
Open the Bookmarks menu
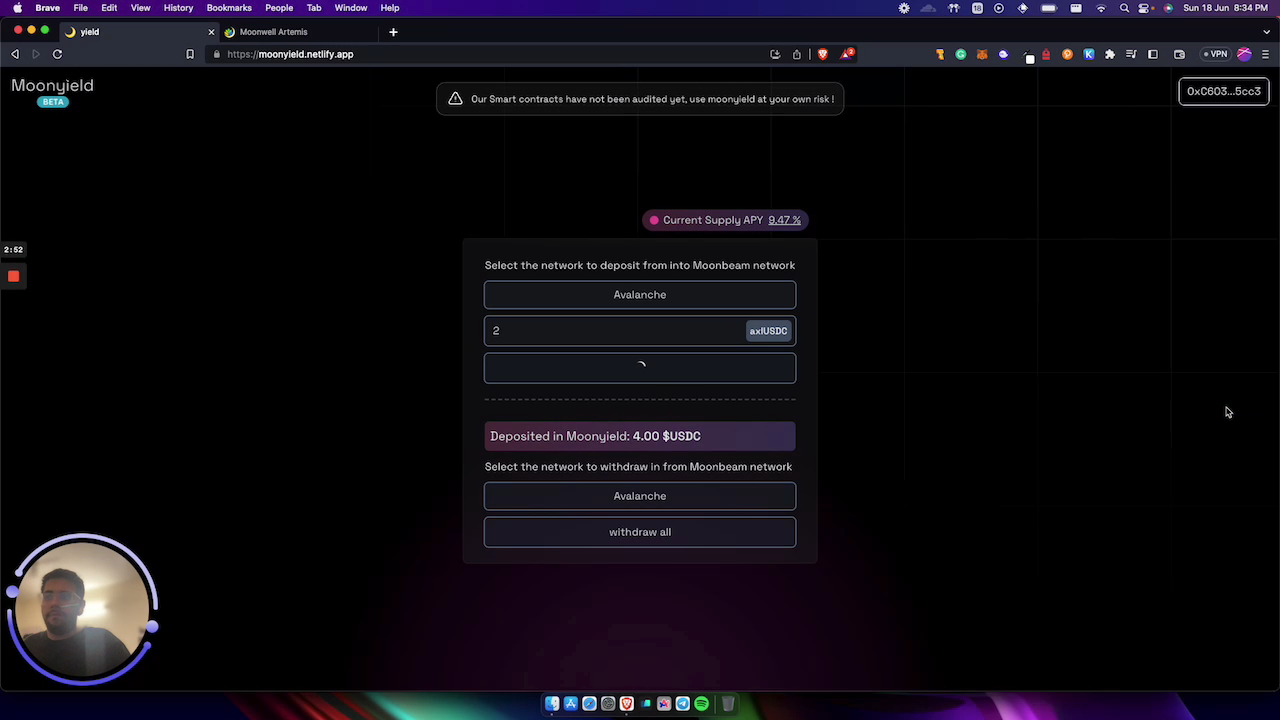[x=229, y=8]
